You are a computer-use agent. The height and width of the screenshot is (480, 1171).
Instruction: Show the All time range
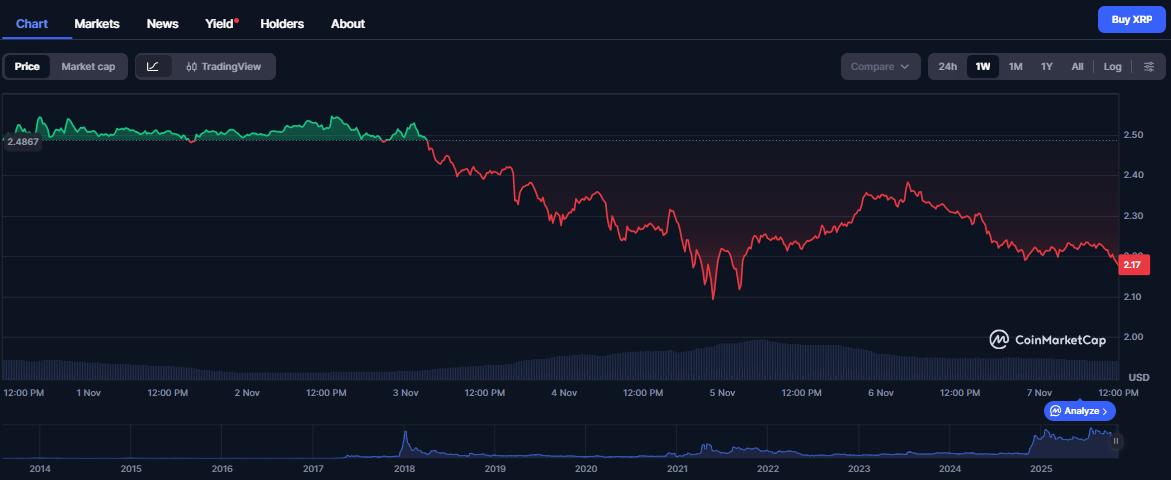(x=1077, y=67)
